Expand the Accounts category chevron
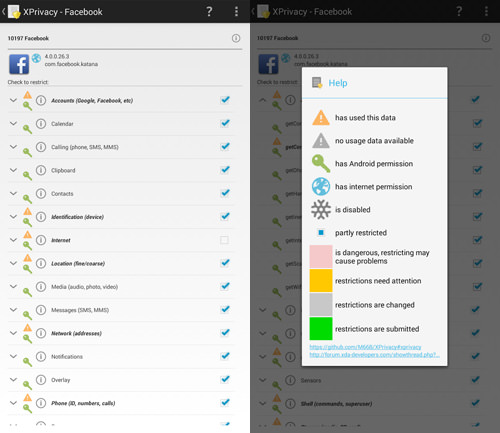Viewport: 500px width, 433px height. (13, 100)
